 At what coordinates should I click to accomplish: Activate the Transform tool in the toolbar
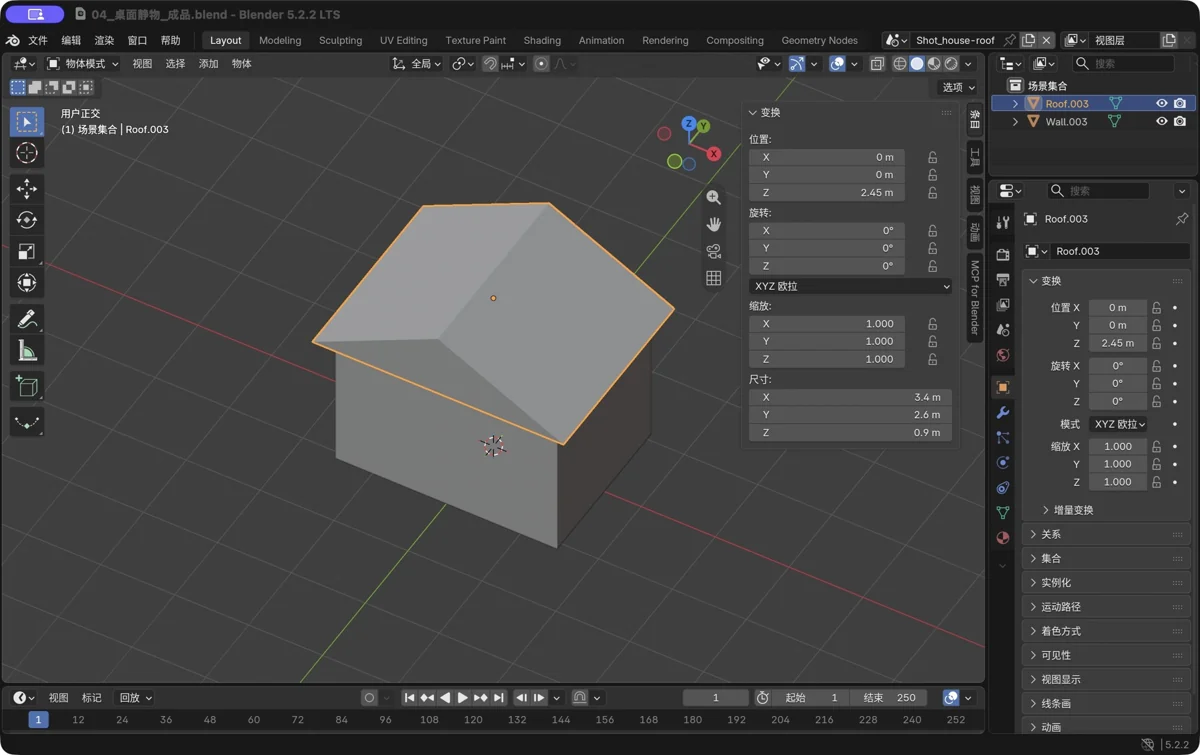(x=27, y=283)
